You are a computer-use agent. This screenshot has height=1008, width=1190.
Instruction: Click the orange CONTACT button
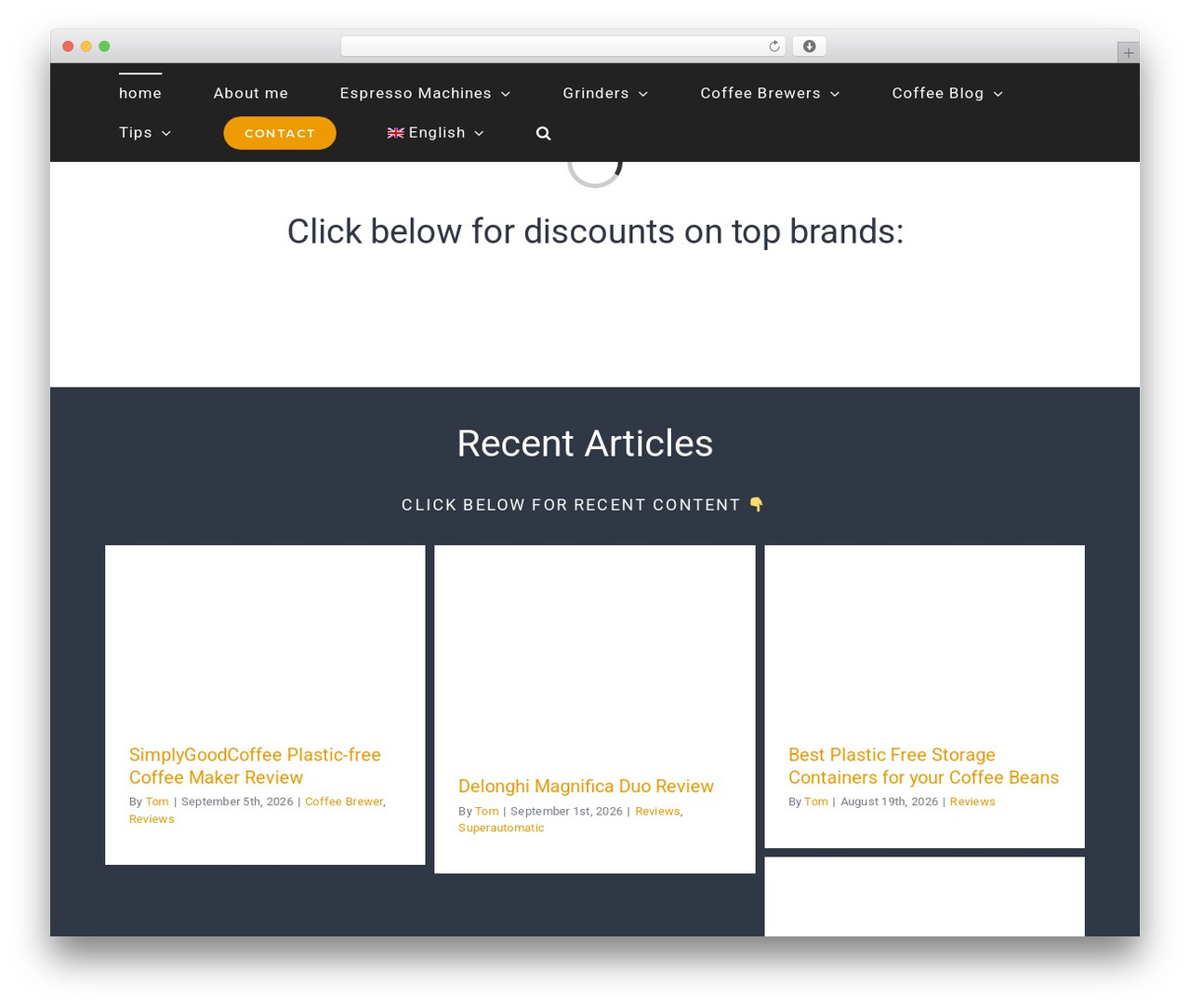coord(280,133)
